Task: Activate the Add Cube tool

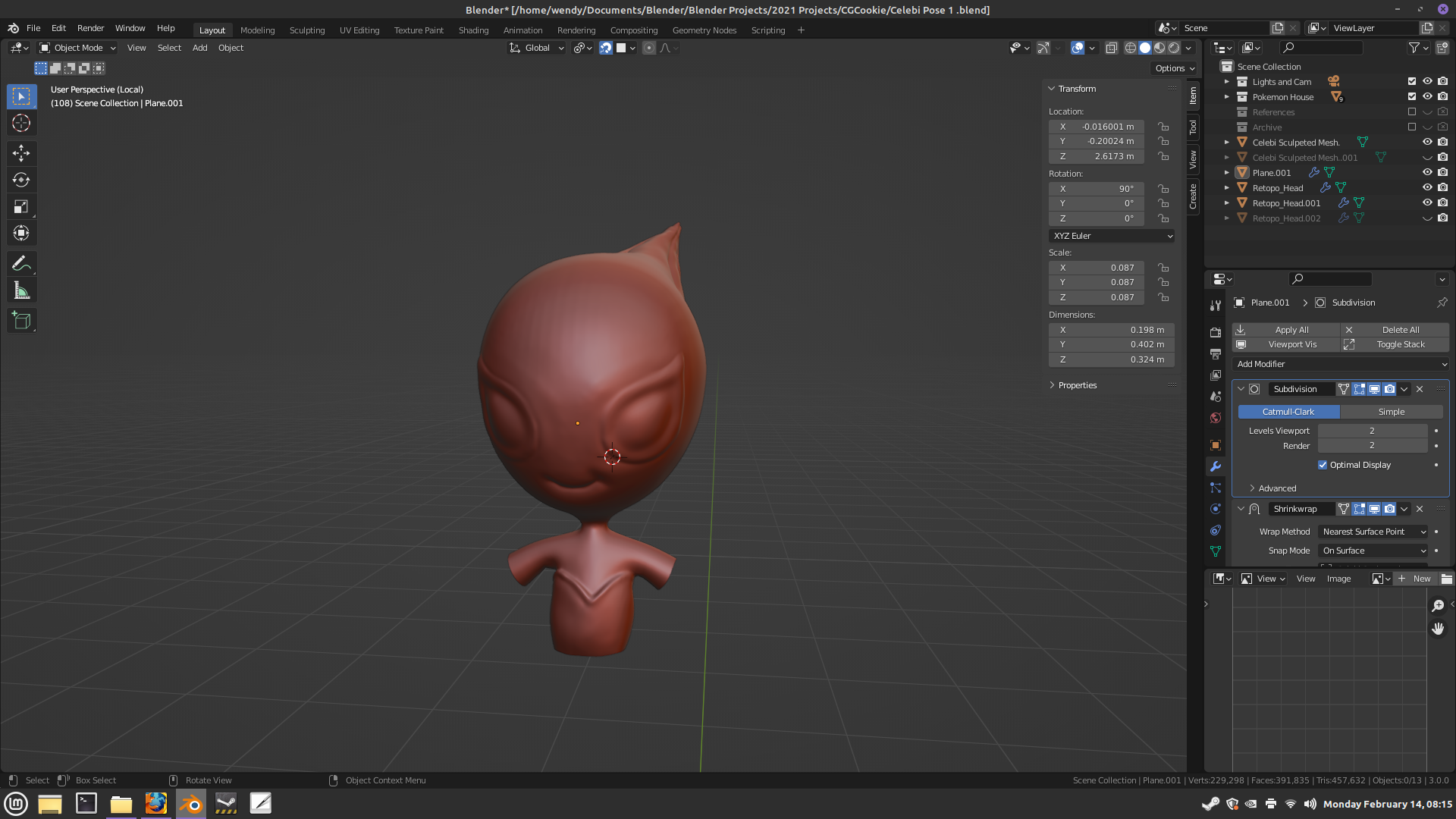Action: [21, 320]
